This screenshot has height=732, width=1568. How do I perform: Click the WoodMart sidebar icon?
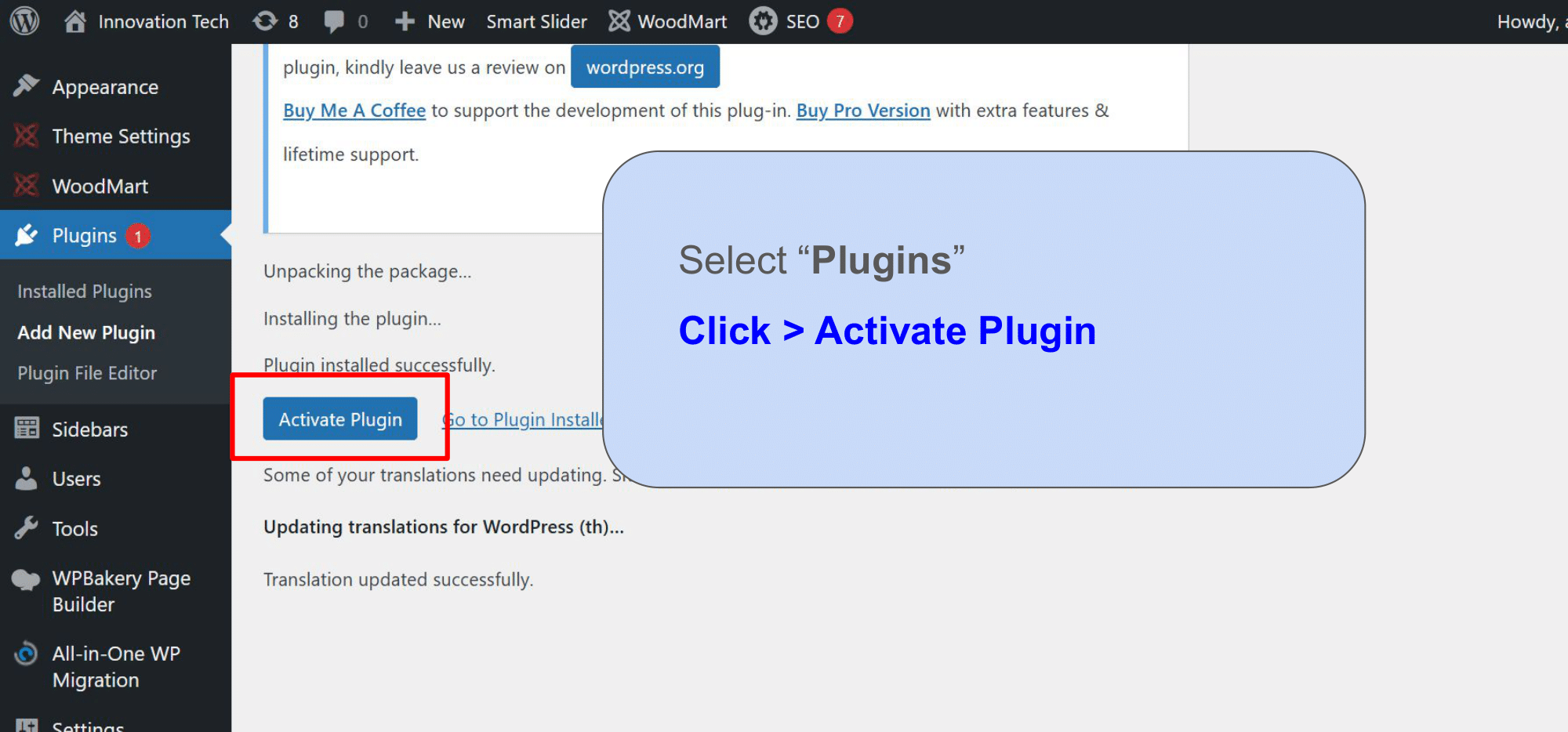(26, 186)
